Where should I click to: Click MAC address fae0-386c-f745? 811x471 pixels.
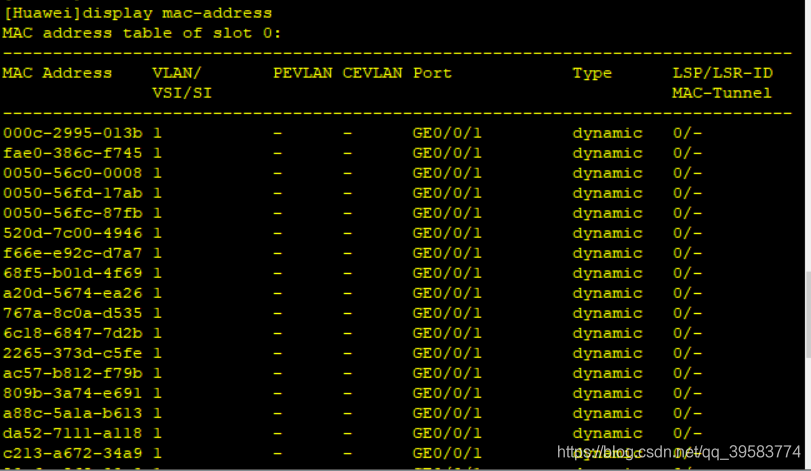click(72, 154)
